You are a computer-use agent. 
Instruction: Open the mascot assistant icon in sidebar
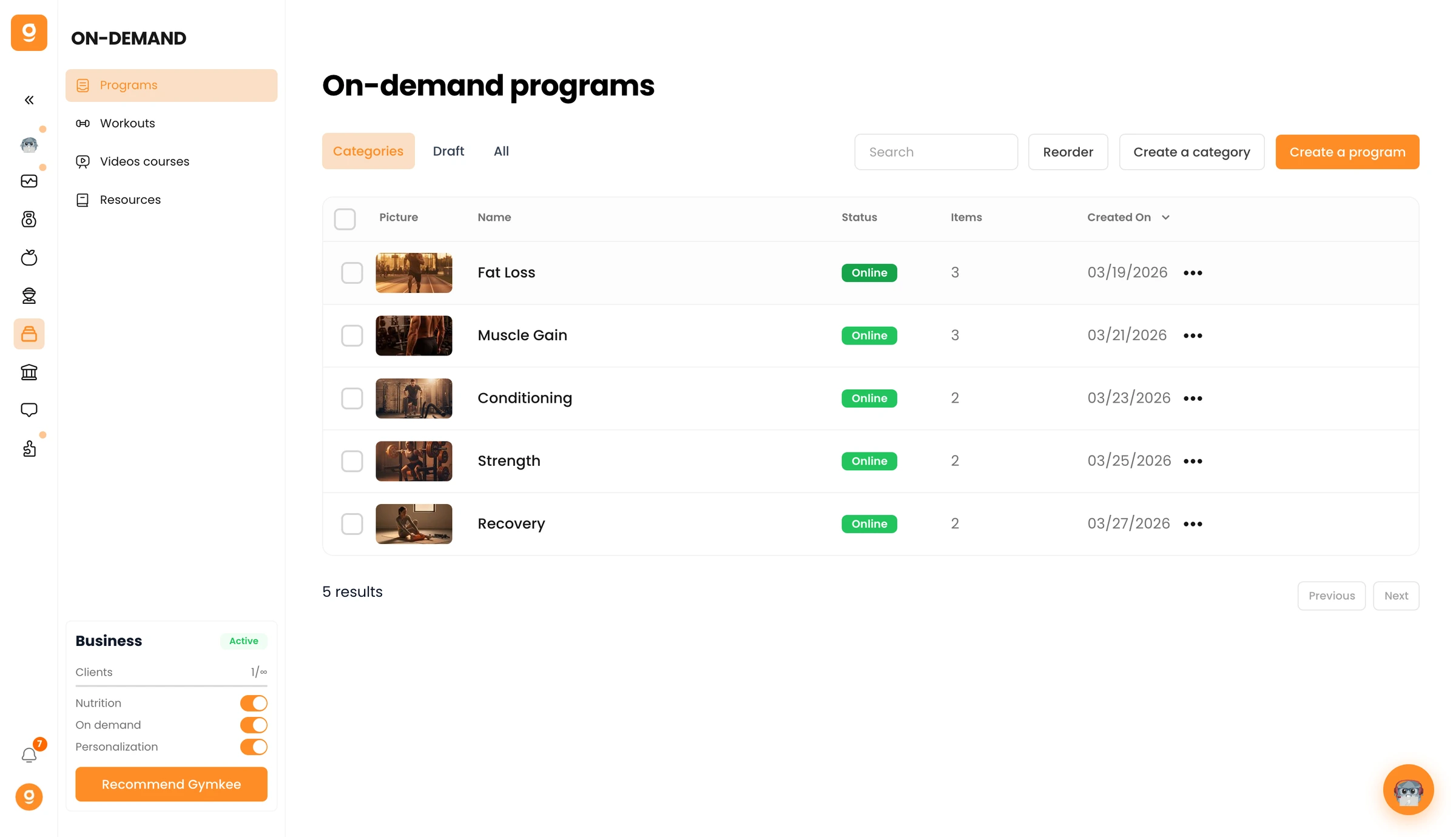(29, 144)
